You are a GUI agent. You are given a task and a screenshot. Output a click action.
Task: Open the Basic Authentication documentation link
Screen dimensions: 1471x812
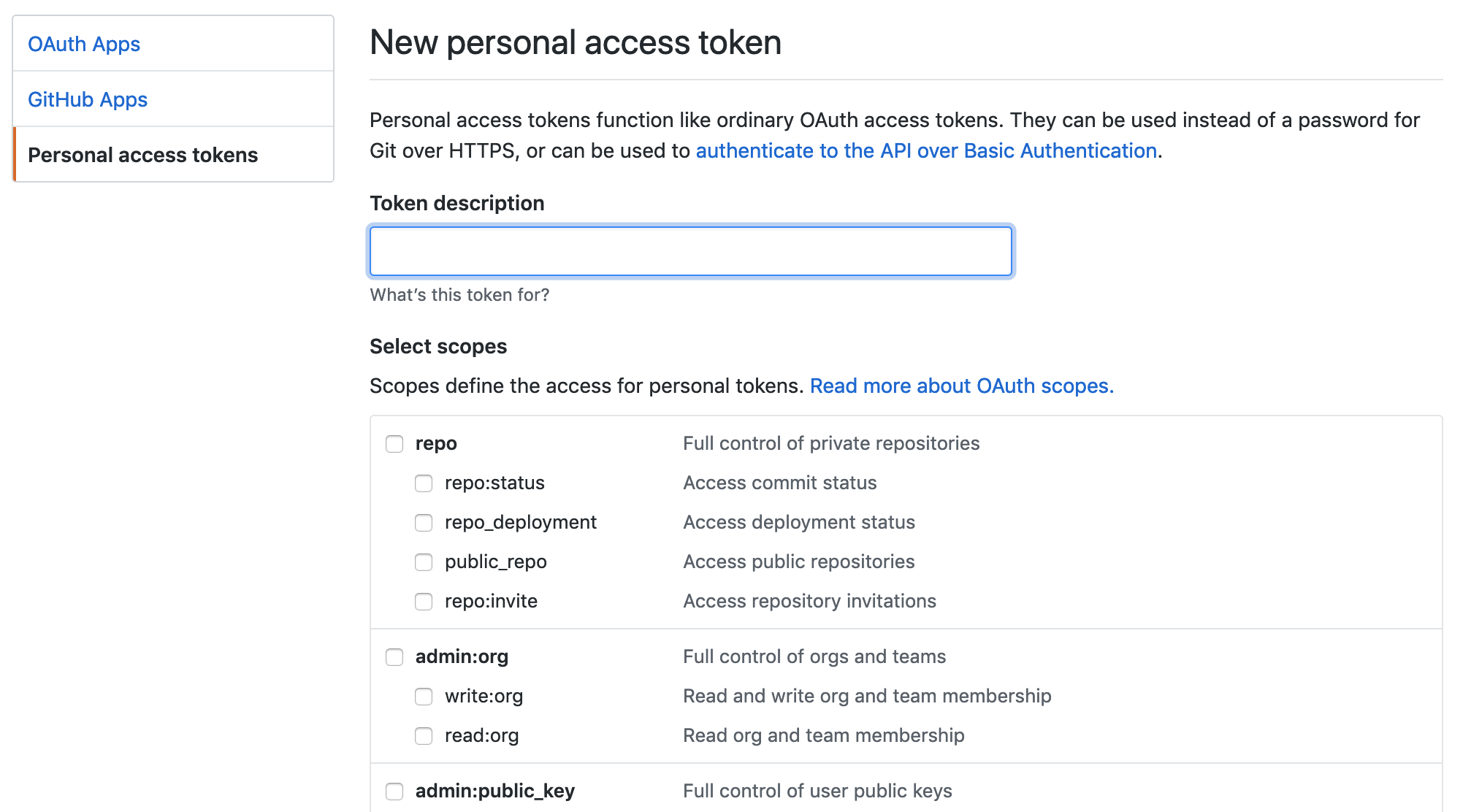(925, 150)
